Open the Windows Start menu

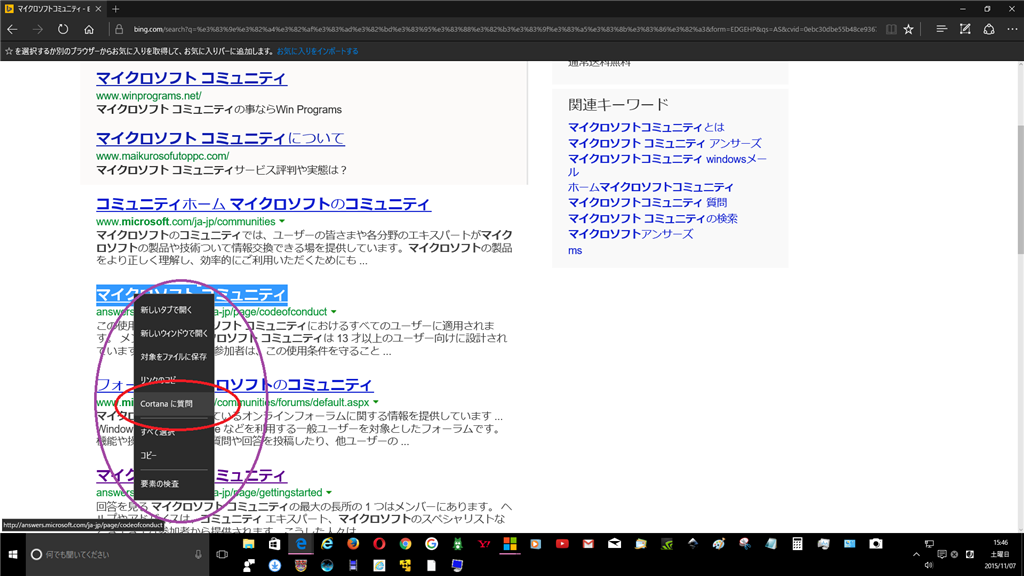12,554
